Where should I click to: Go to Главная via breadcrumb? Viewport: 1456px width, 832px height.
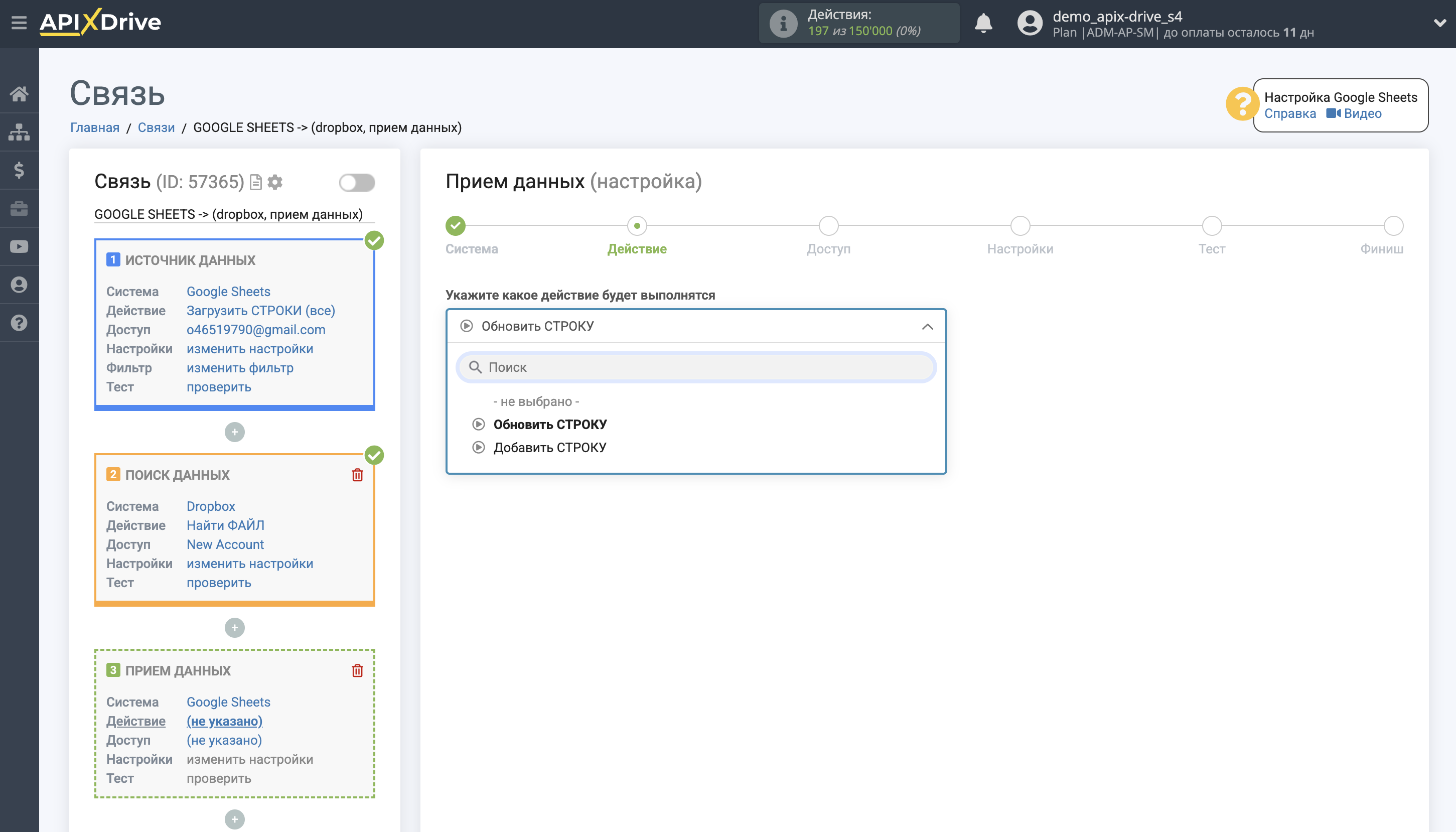95,127
